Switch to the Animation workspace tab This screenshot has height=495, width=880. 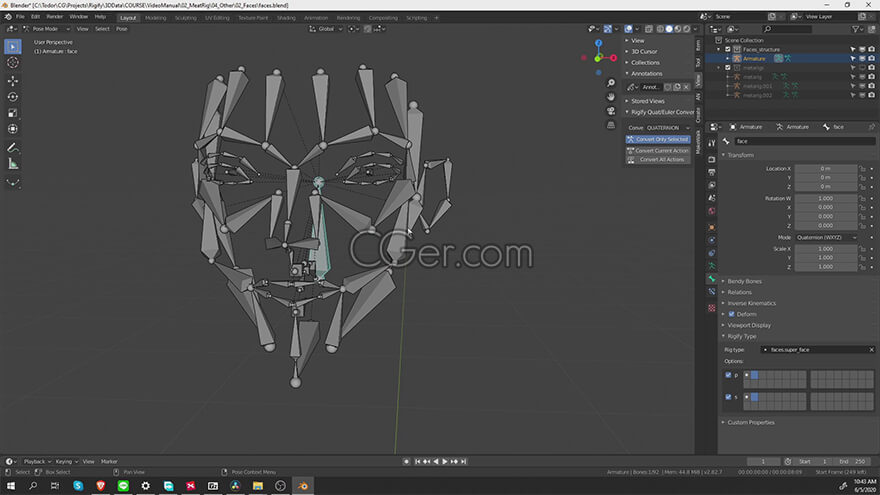tap(316, 18)
